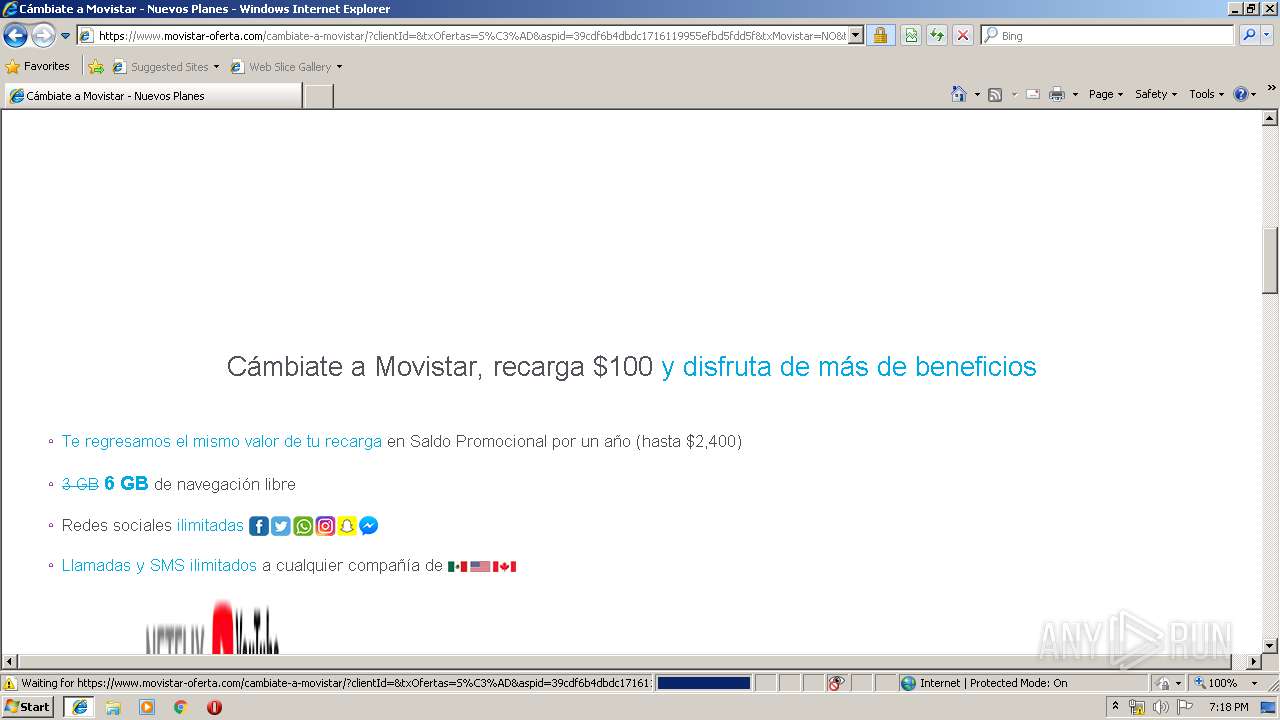
Task: Click the page loading progress bar
Action: pyautogui.click(x=704, y=683)
